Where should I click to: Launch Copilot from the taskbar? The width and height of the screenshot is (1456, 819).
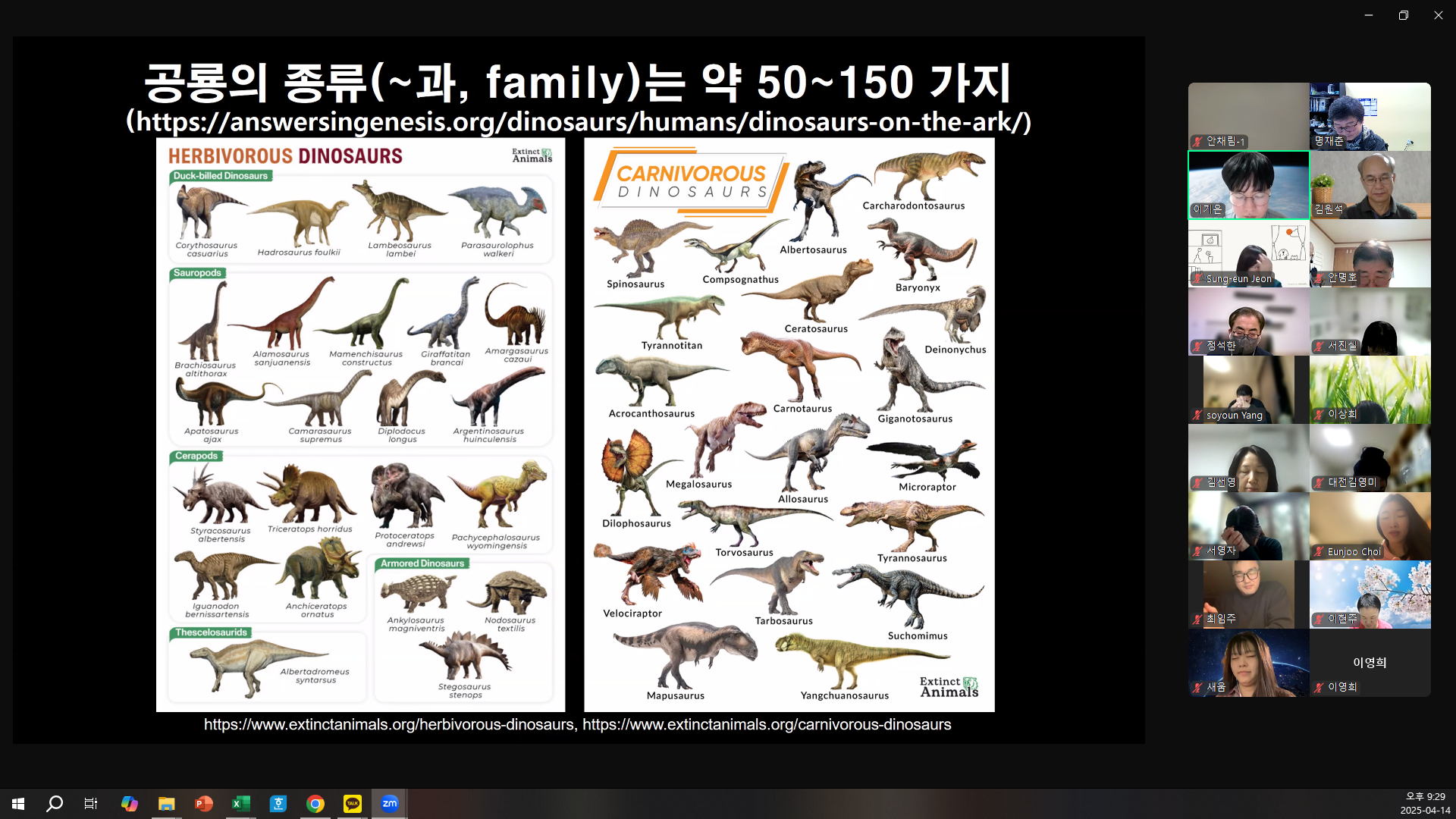click(129, 803)
